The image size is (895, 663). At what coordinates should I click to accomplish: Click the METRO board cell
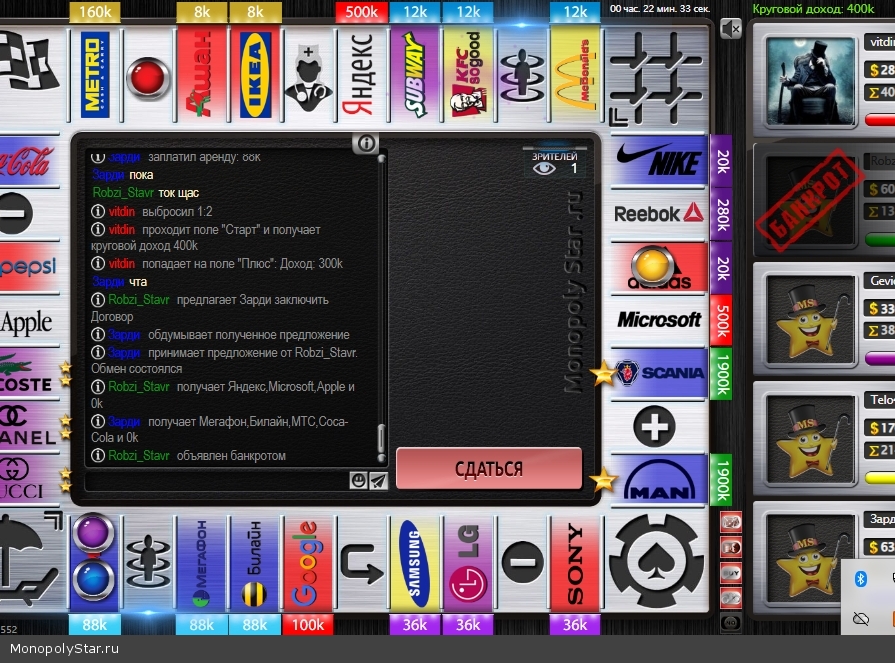tap(95, 75)
